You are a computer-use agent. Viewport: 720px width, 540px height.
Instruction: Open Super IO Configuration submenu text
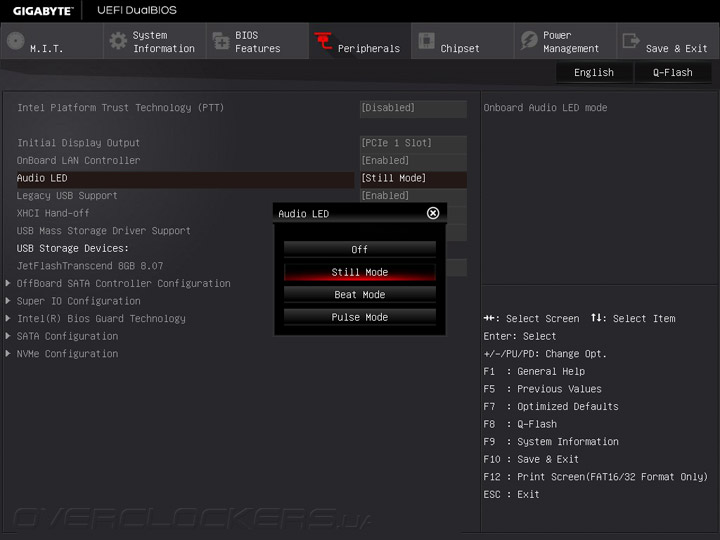coord(79,301)
